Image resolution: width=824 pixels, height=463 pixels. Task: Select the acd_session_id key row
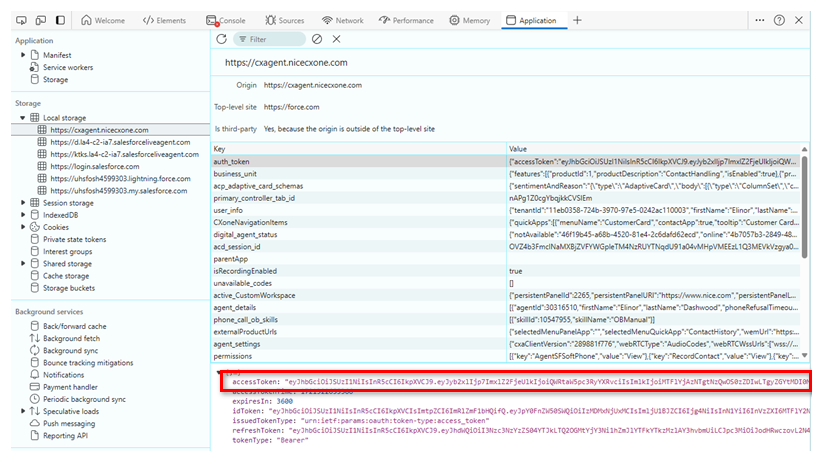coord(506,246)
